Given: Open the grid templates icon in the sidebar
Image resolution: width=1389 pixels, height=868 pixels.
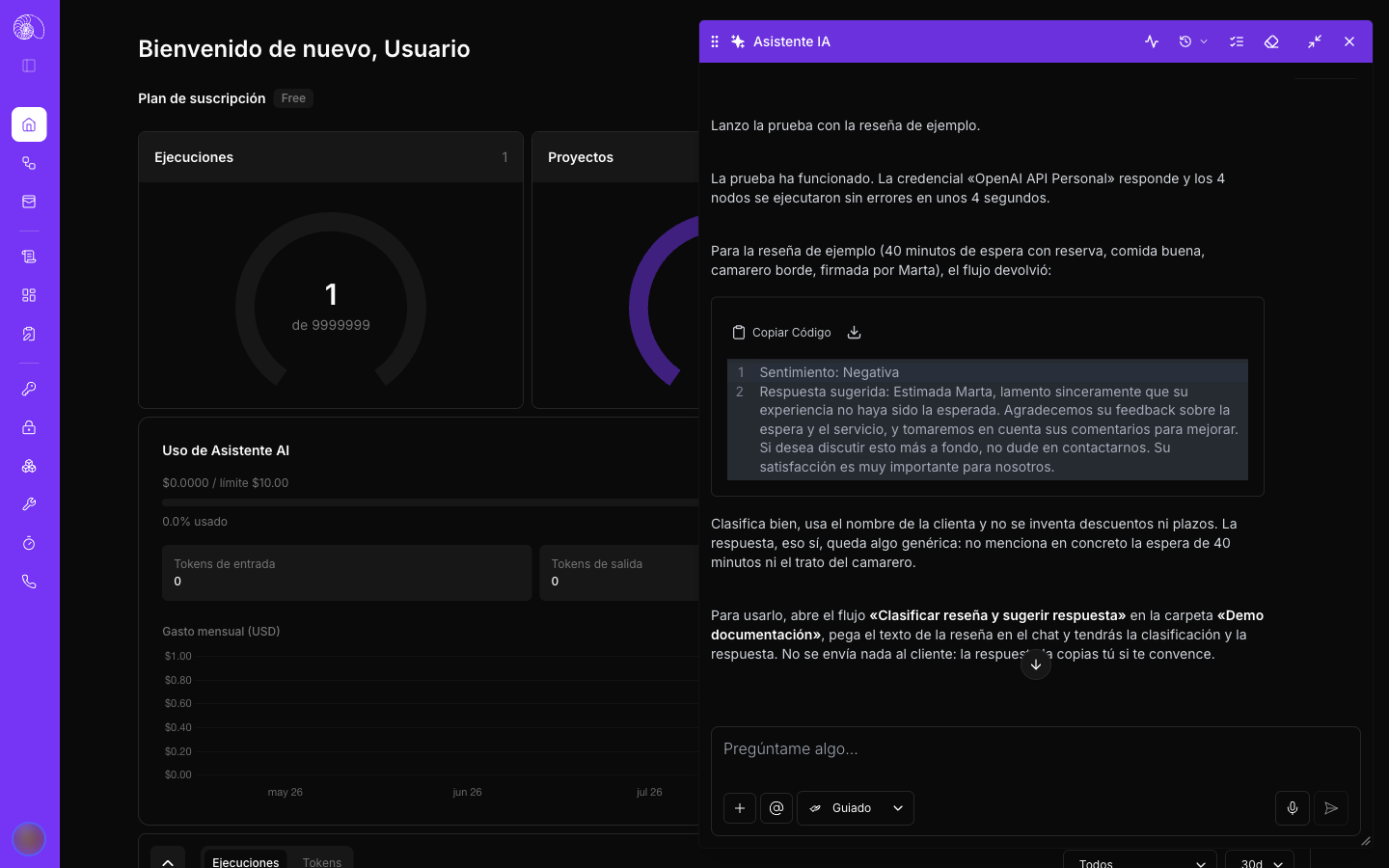Looking at the screenshot, I should click(29, 295).
